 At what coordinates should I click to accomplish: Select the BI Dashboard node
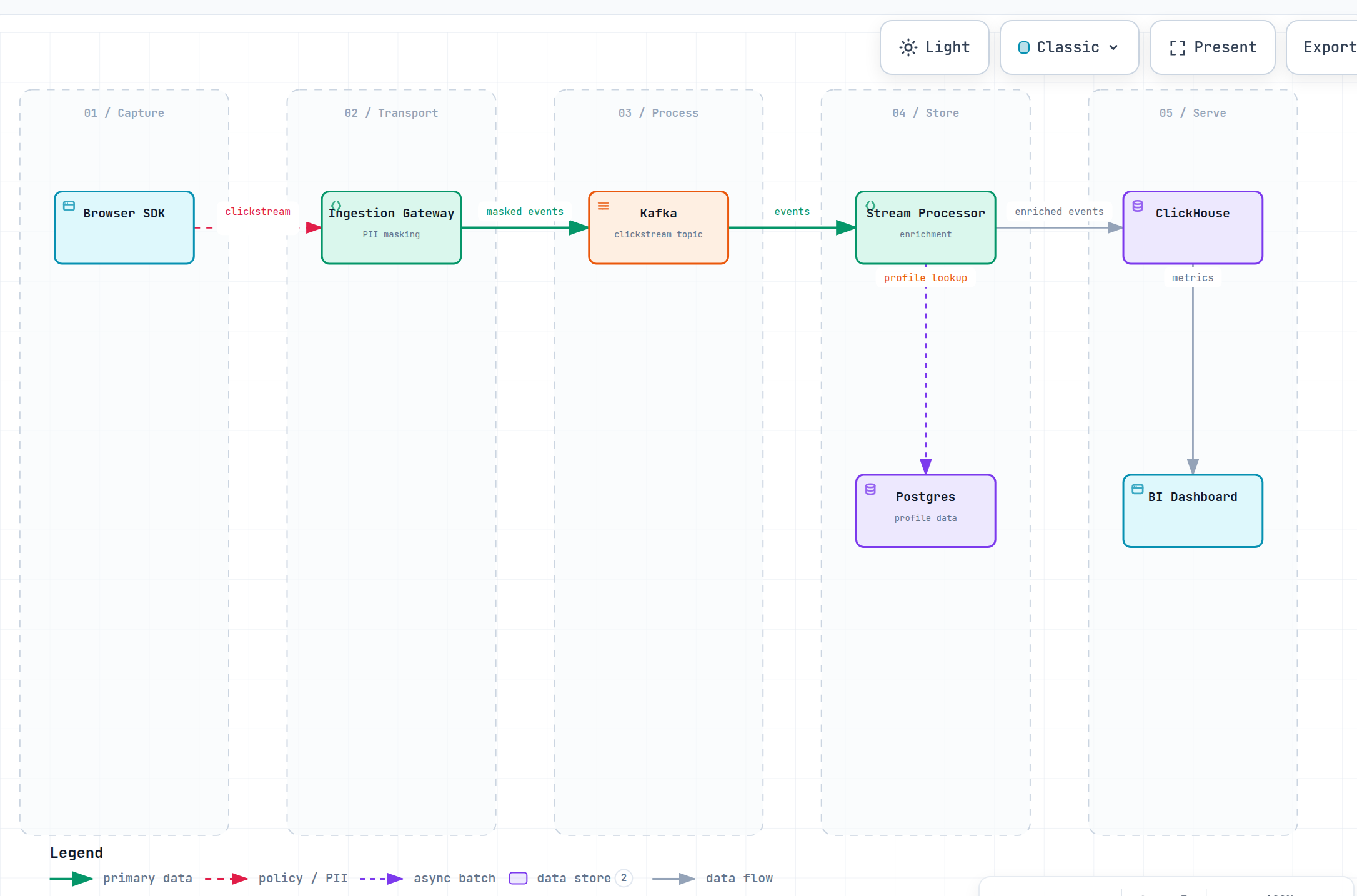(x=1193, y=511)
